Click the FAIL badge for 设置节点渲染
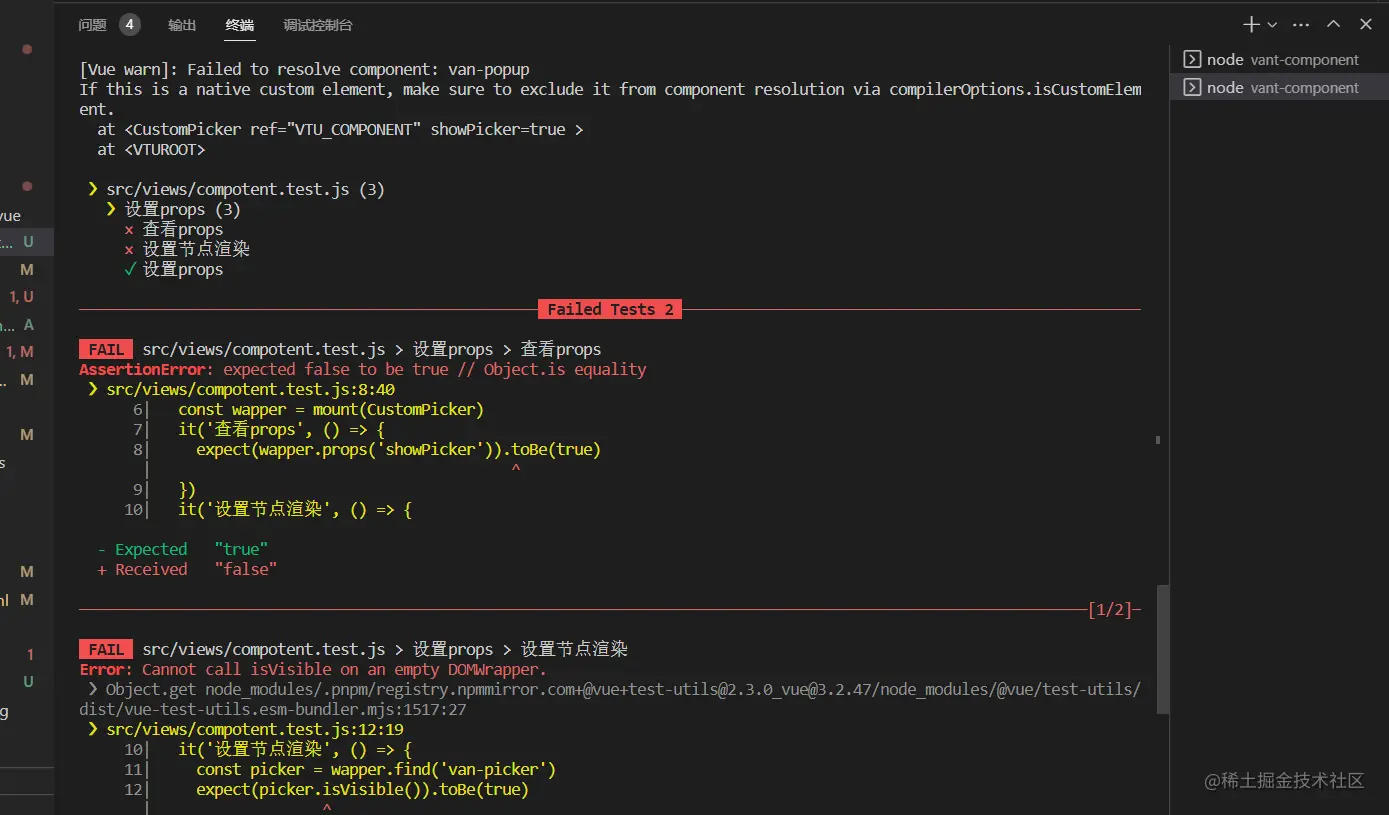 coord(106,649)
